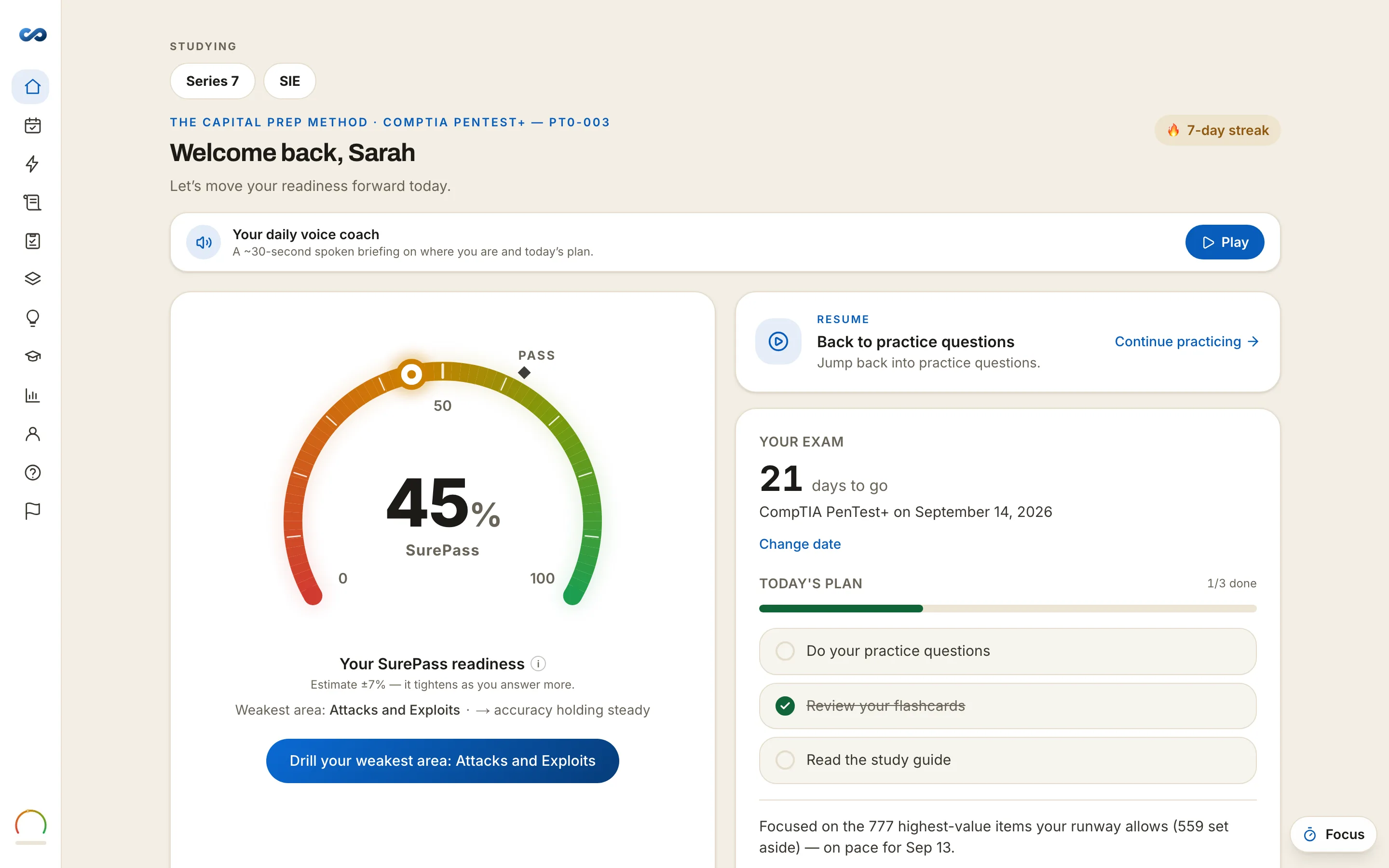Open the person profile sidebar icon
Screen dimensions: 1389x868
[32, 434]
